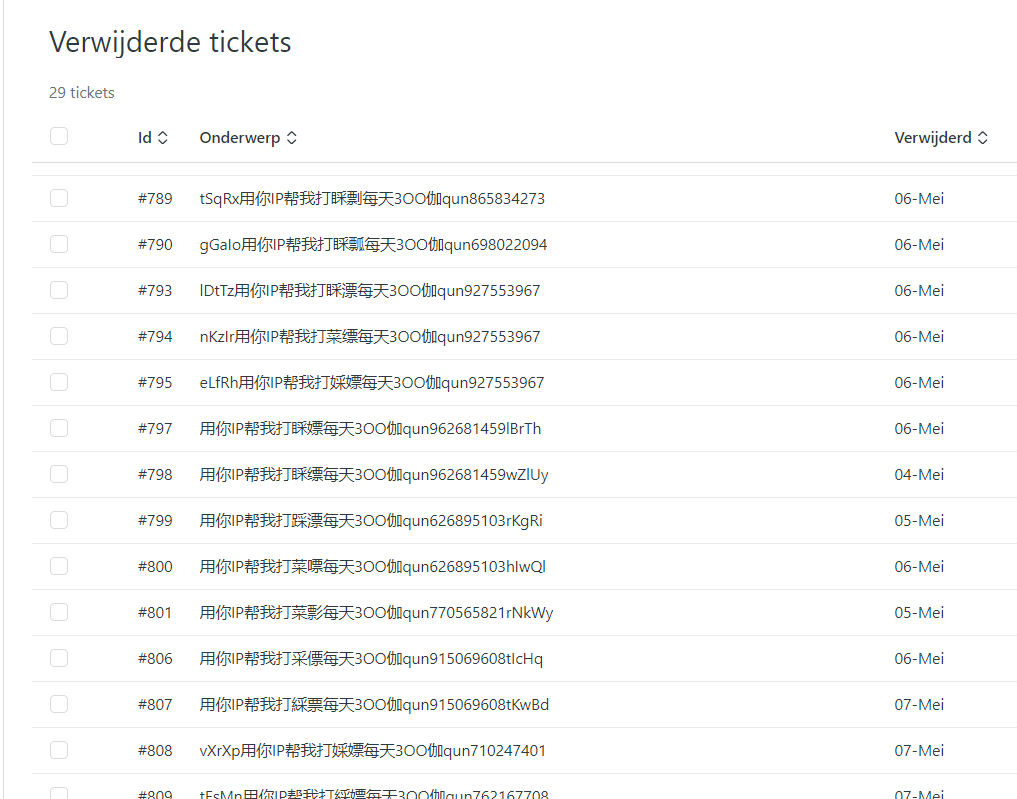Viewport: 1017px width, 799px height.
Task: Enable the checkbox on ticket #806
Action: point(59,658)
